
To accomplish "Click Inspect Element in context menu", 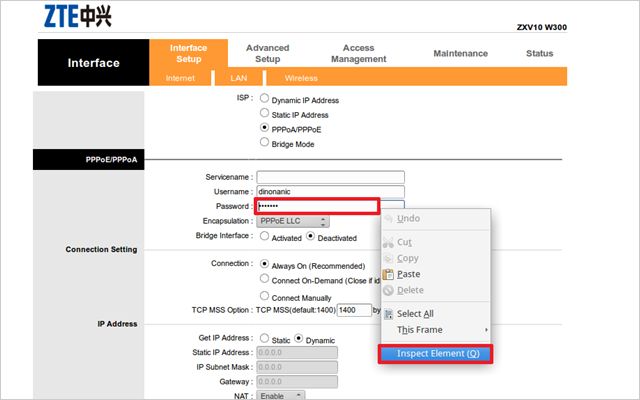I will click(437, 353).
